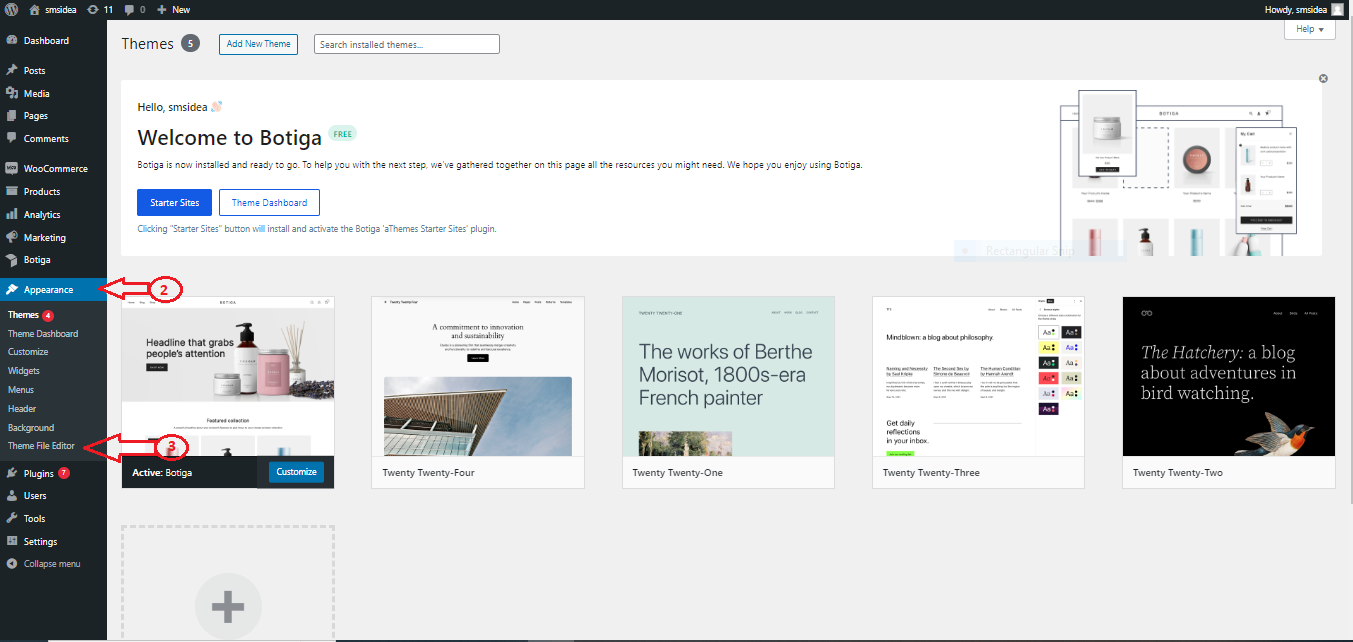Open Theme Dashboard submenu item
Image resolution: width=1353 pixels, height=642 pixels.
coord(43,334)
